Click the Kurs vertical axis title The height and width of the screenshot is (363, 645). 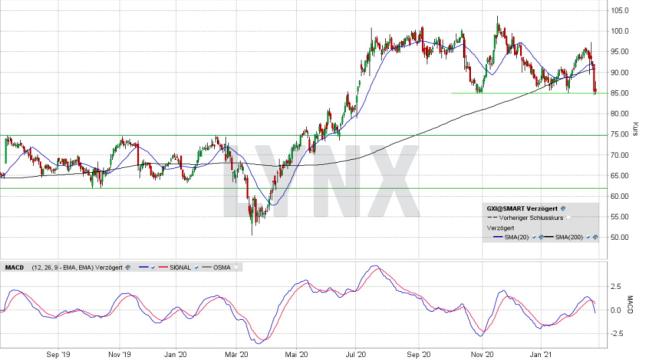[x=635, y=129]
